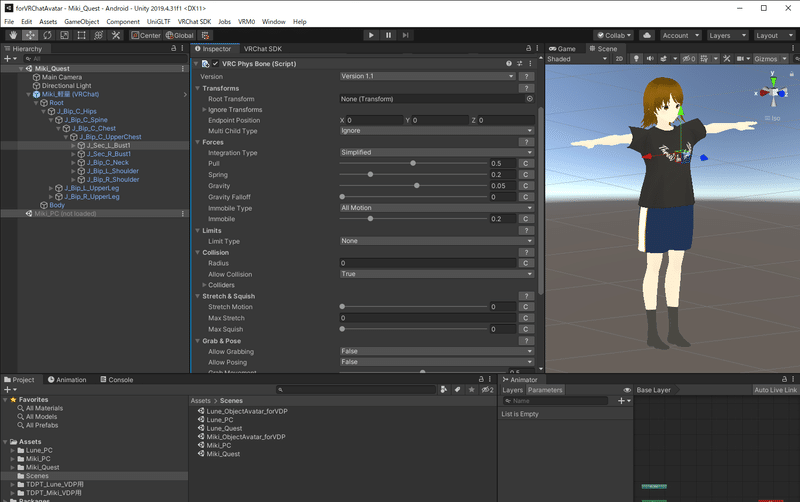This screenshot has height=502, width=800.
Task: Open VRC Phys Bone component options menu
Action: (530, 64)
